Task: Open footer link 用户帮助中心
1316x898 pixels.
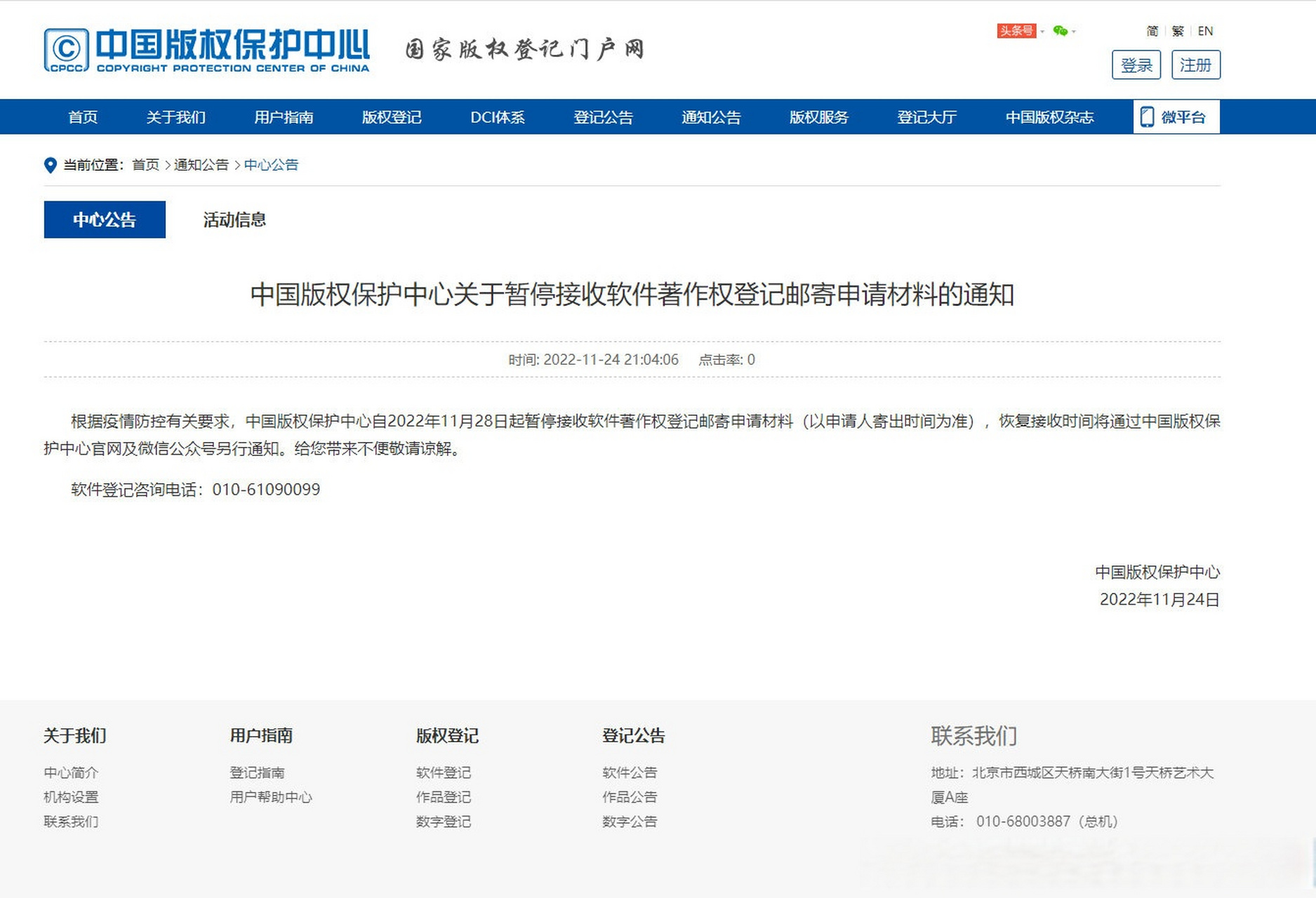Action: click(271, 797)
